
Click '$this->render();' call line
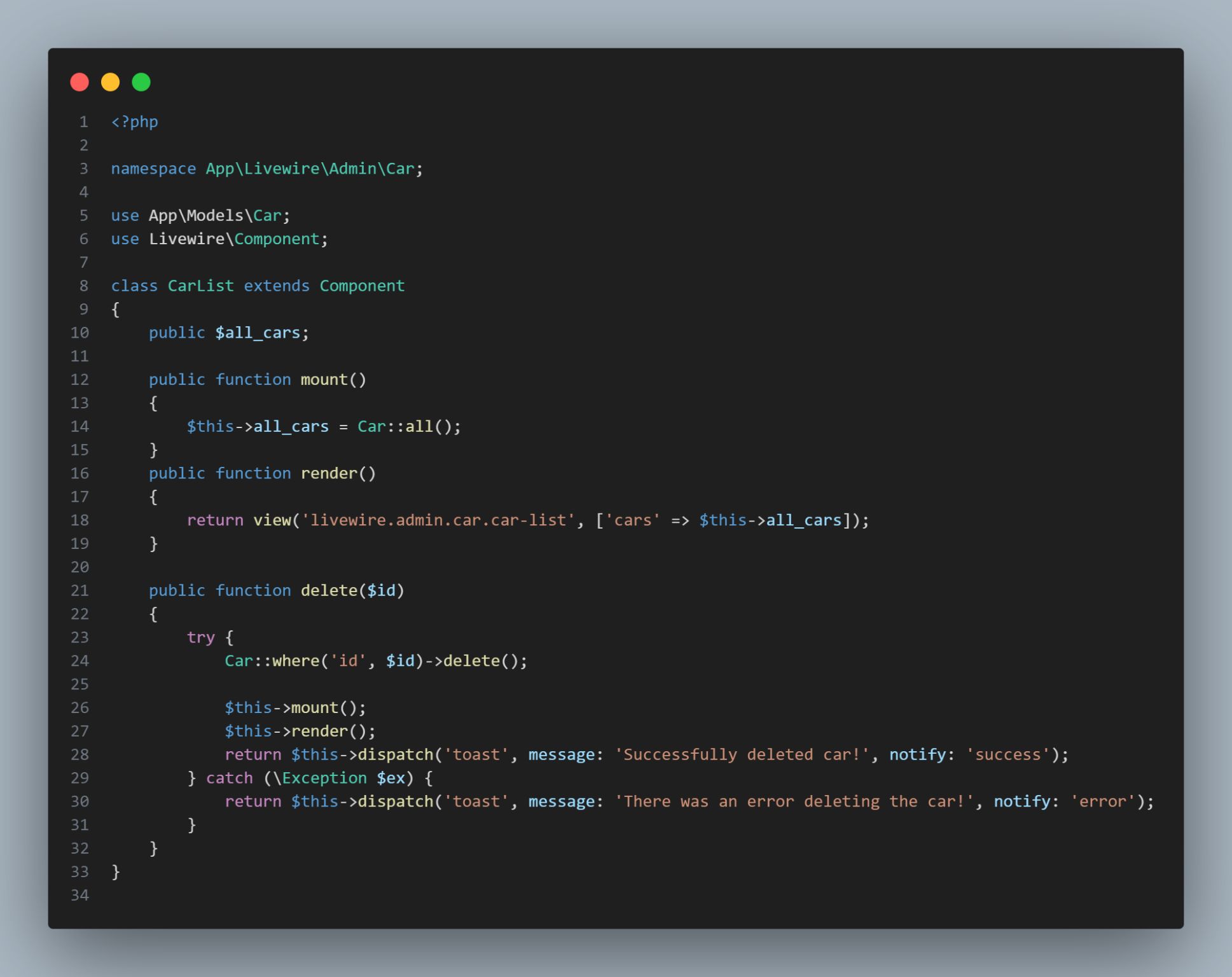coord(300,731)
